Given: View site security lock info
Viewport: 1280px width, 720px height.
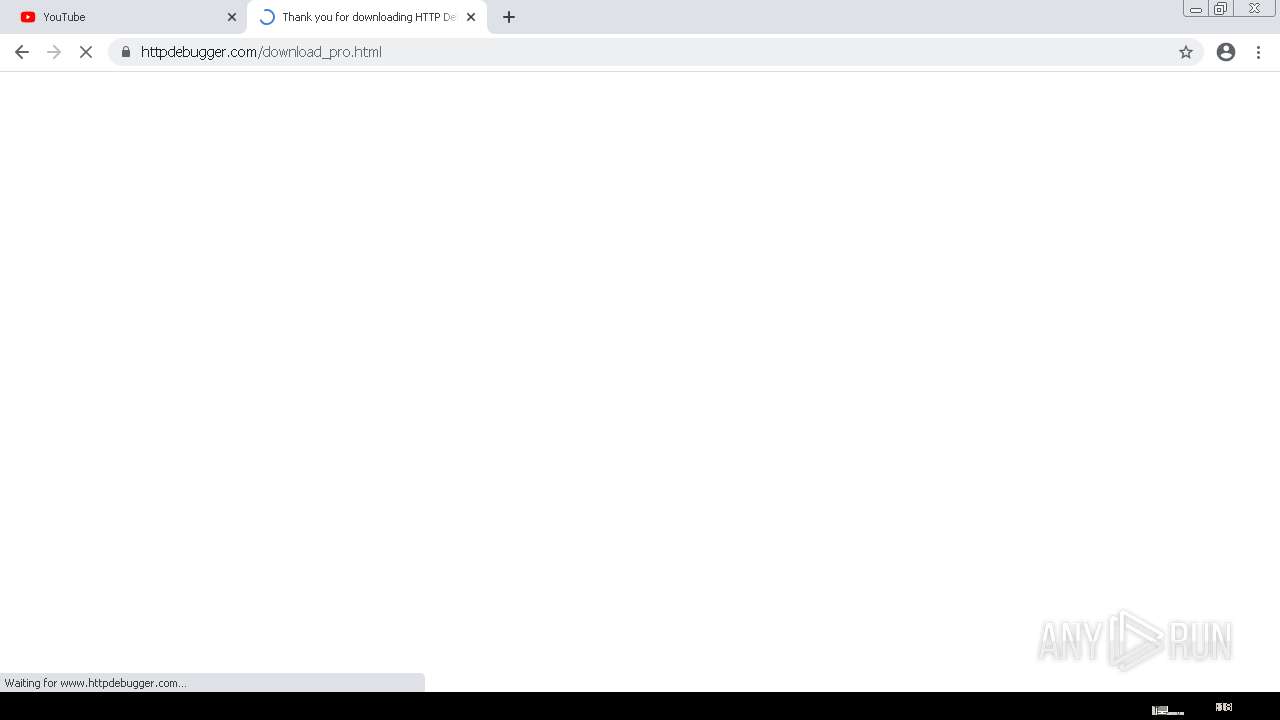Looking at the screenshot, I should pos(126,52).
